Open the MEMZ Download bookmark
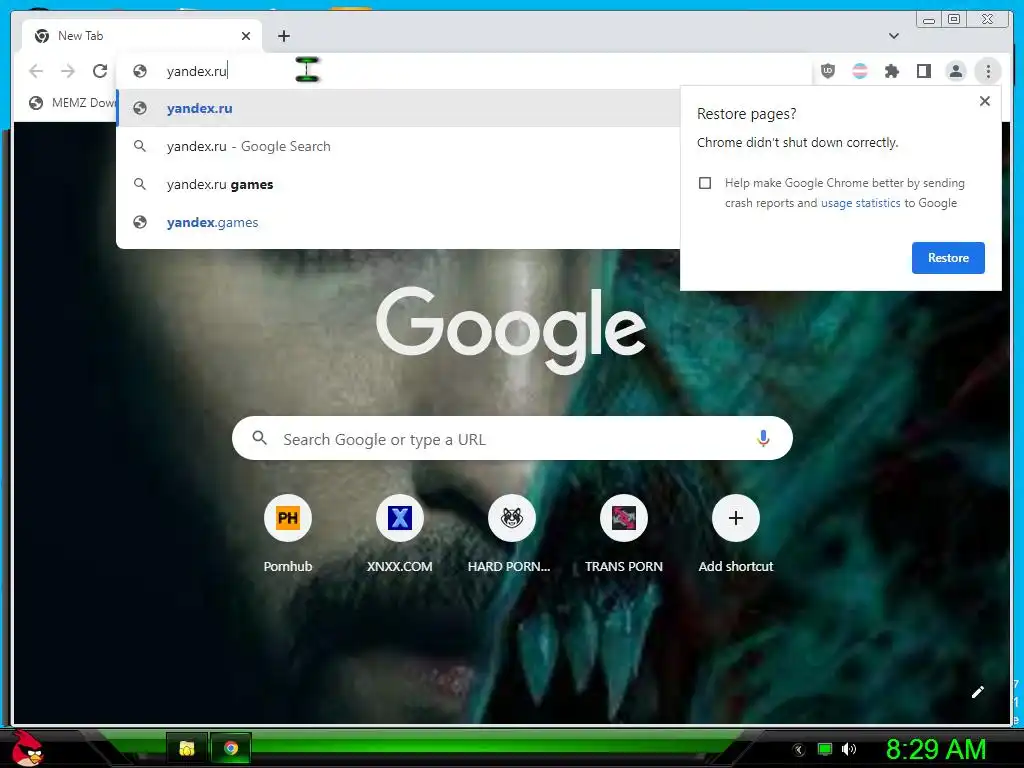 point(72,103)
